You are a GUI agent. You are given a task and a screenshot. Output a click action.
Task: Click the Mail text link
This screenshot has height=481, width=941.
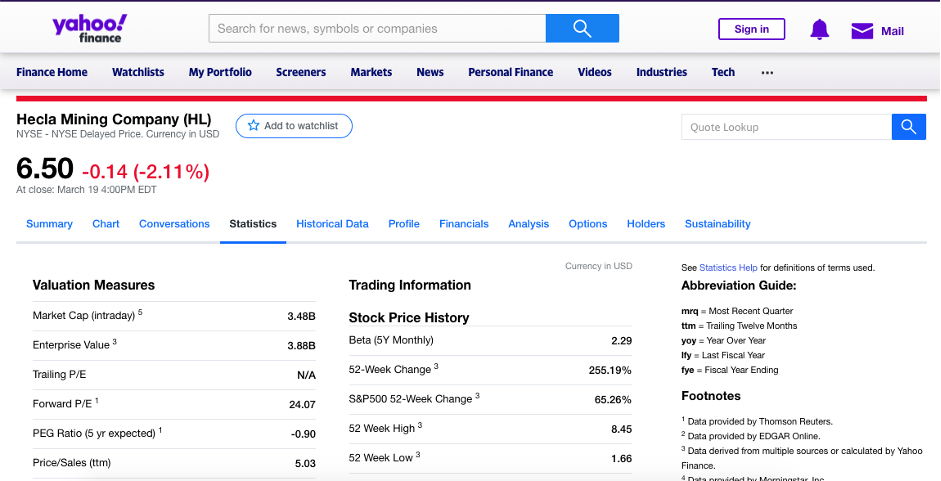pos(892,31)
